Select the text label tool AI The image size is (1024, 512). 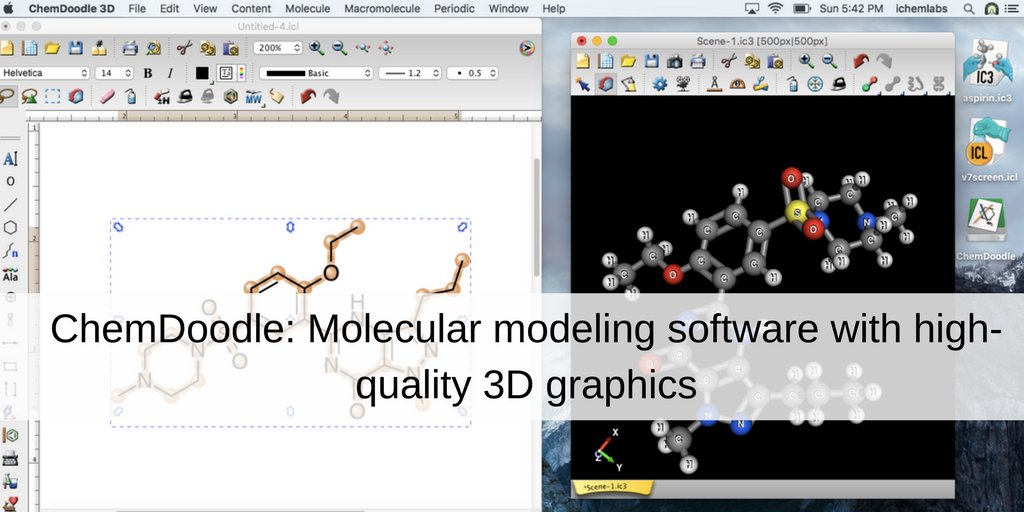click(10, 159)
